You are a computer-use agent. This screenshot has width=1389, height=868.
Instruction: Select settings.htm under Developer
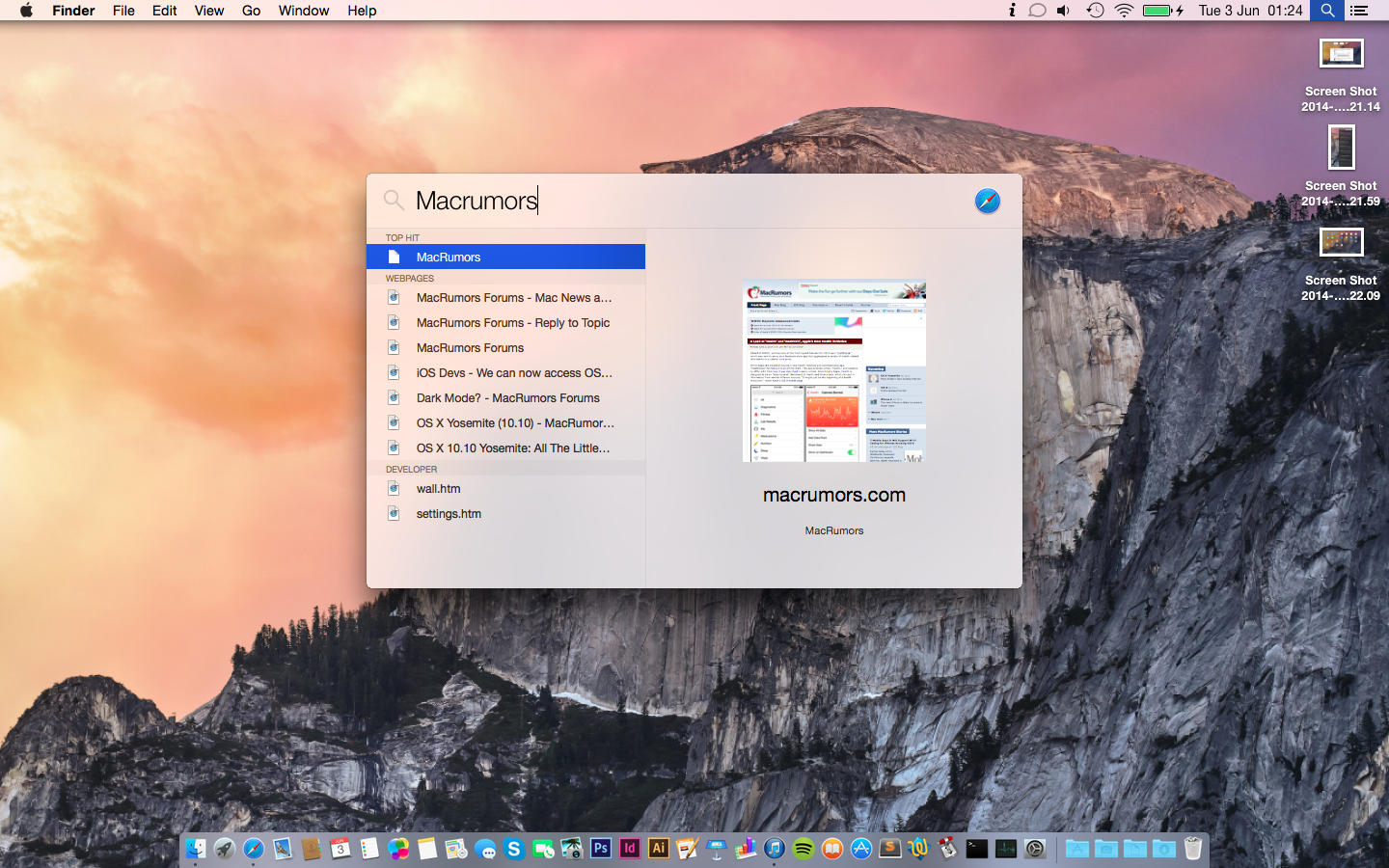pos(505,513)
